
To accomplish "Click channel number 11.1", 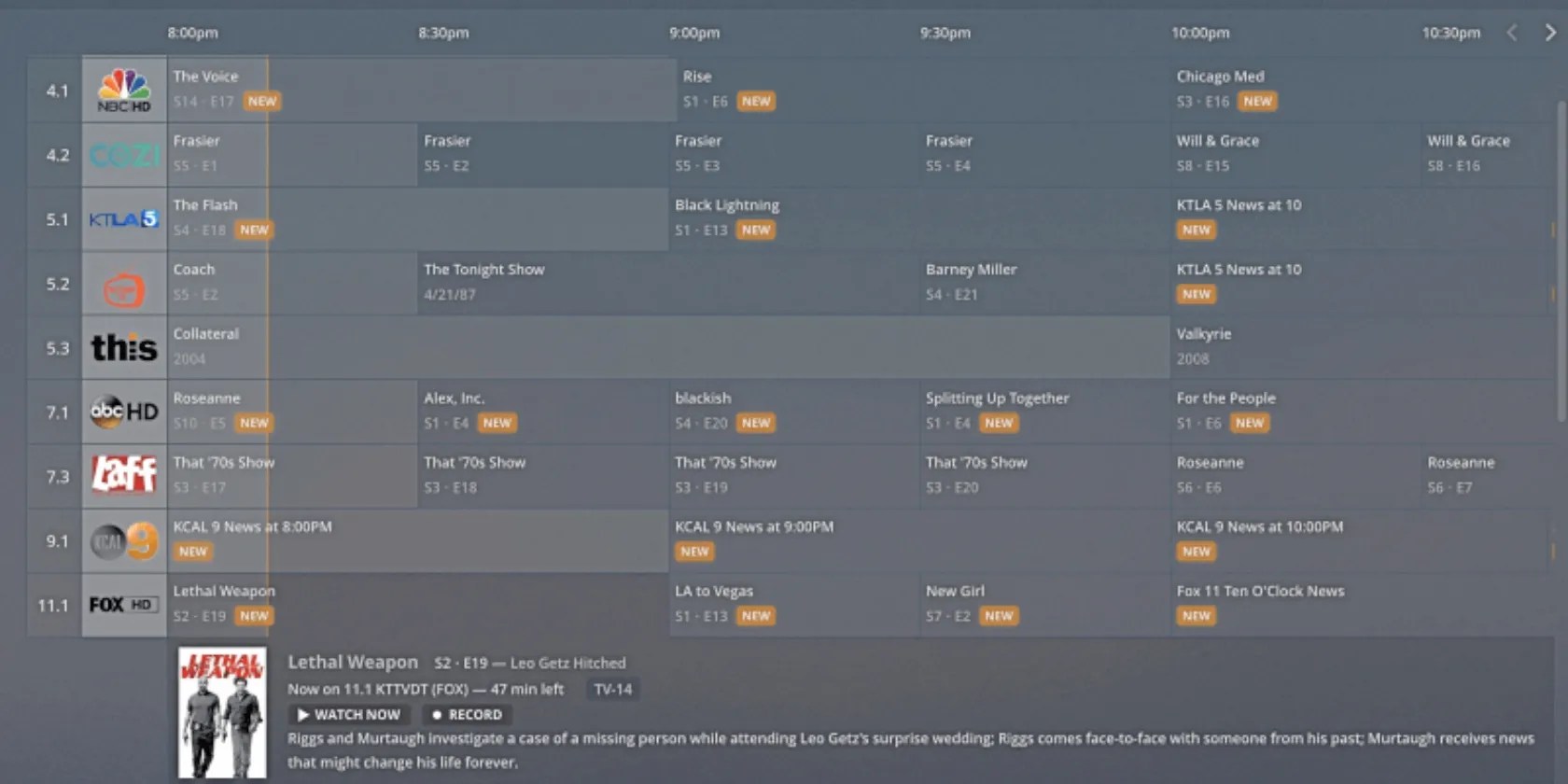I will pyautogui.click(x=53, y=605).
